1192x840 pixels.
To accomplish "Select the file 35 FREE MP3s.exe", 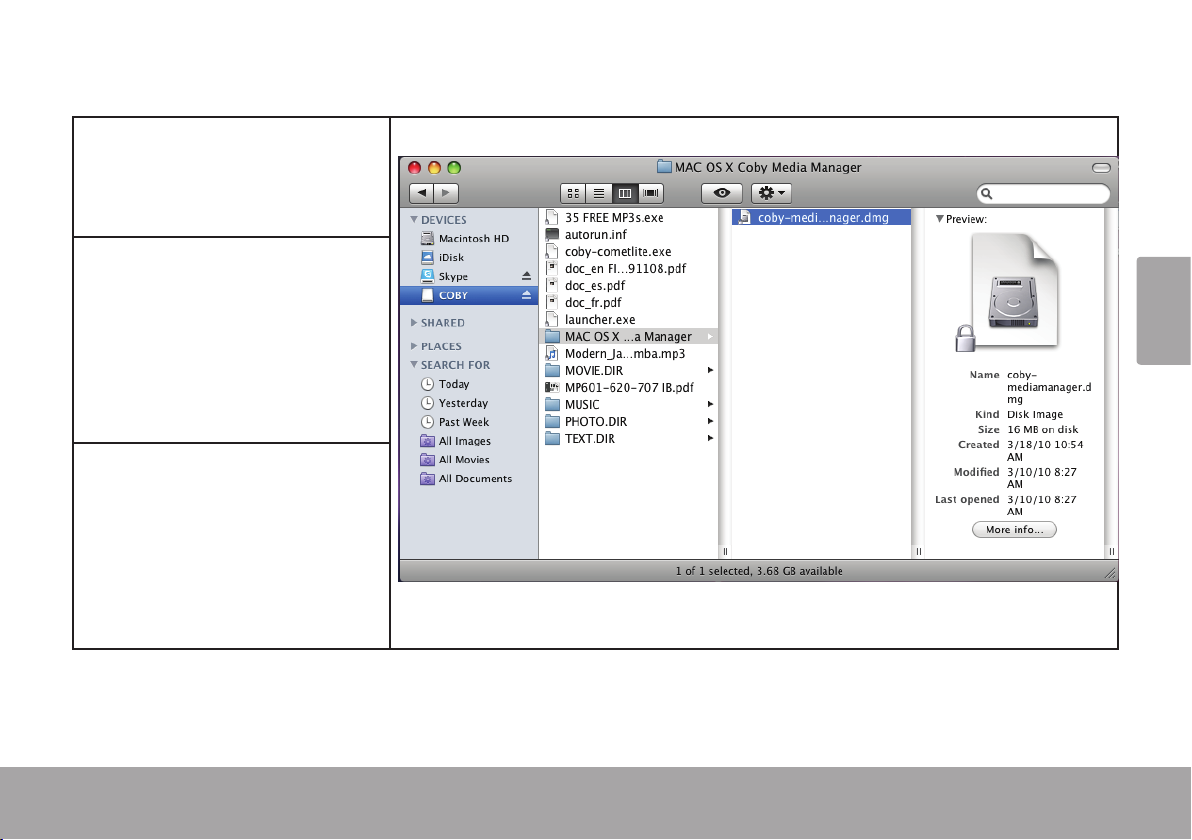I will (x=629, y=217).
